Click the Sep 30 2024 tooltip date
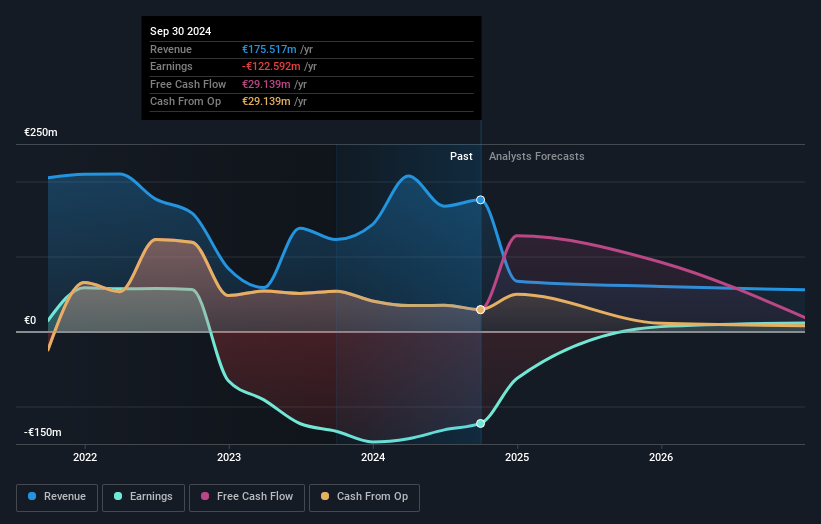Viewport: 821px width, 524px height. (x=181, y=31)
